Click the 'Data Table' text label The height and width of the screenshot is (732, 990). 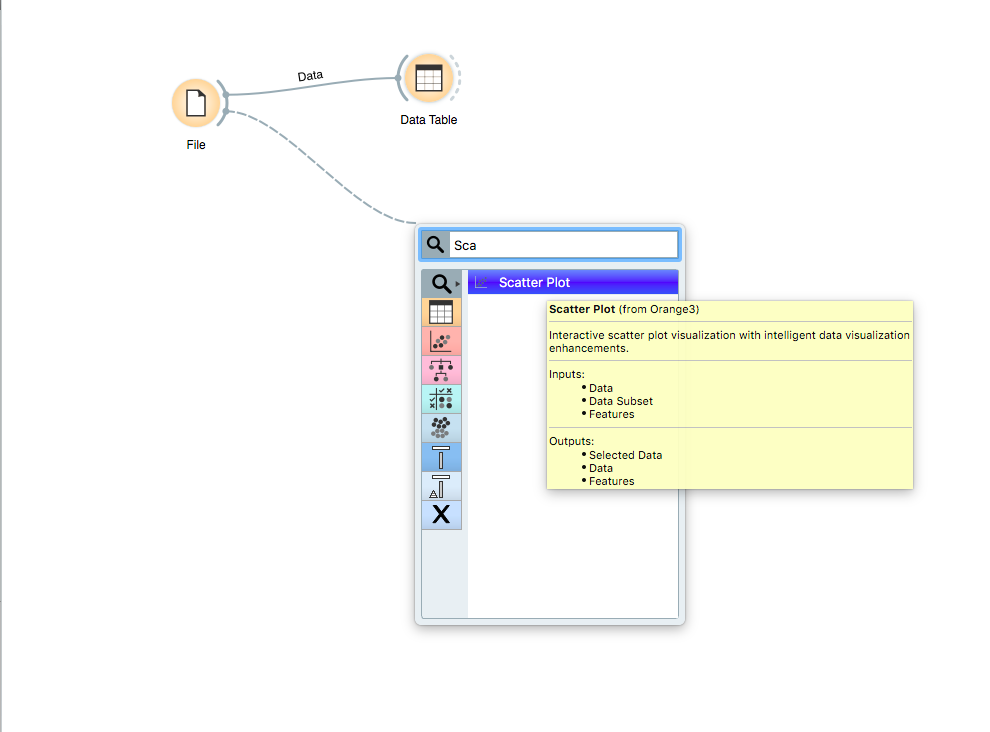[x=428, y=120]
